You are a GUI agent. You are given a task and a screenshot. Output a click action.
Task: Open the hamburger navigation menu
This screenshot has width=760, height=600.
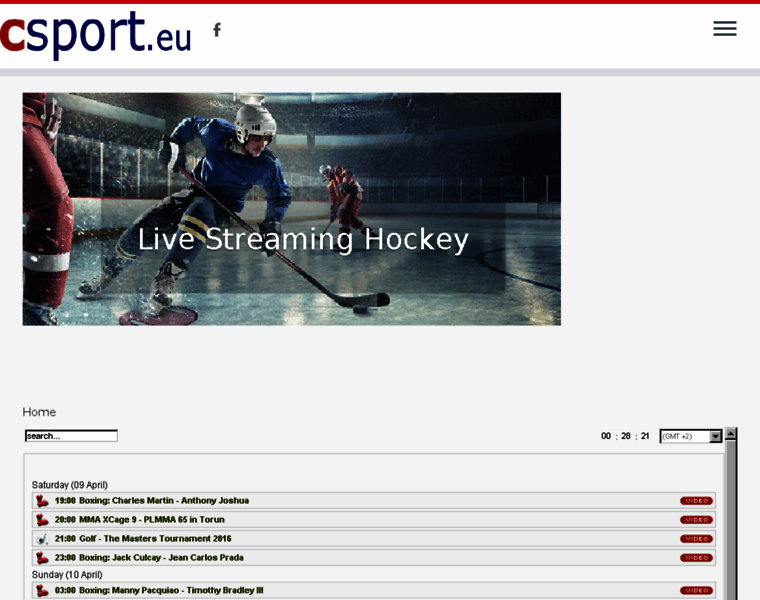click(x=724, y=29)
